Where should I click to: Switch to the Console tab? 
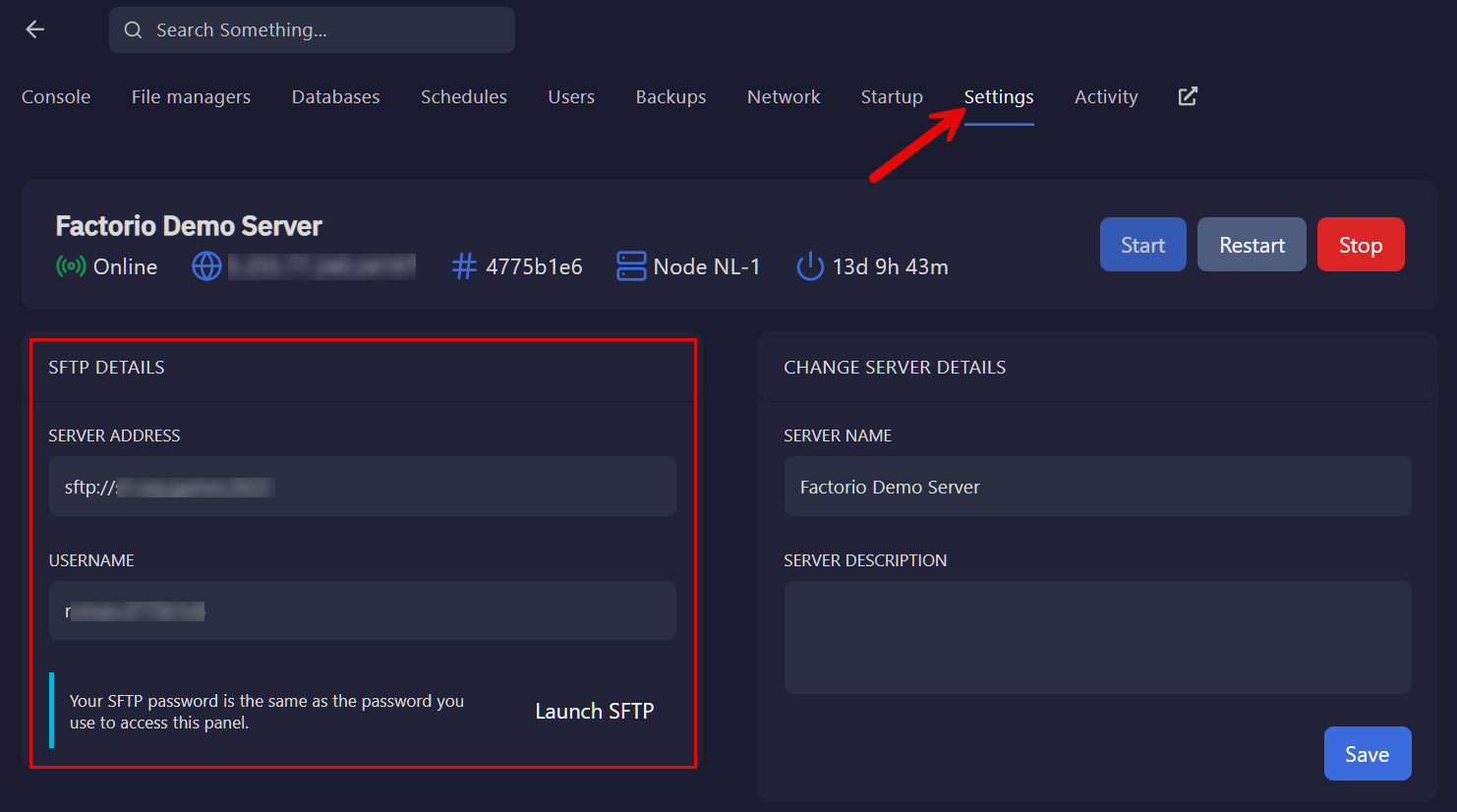tap(55, 96)
